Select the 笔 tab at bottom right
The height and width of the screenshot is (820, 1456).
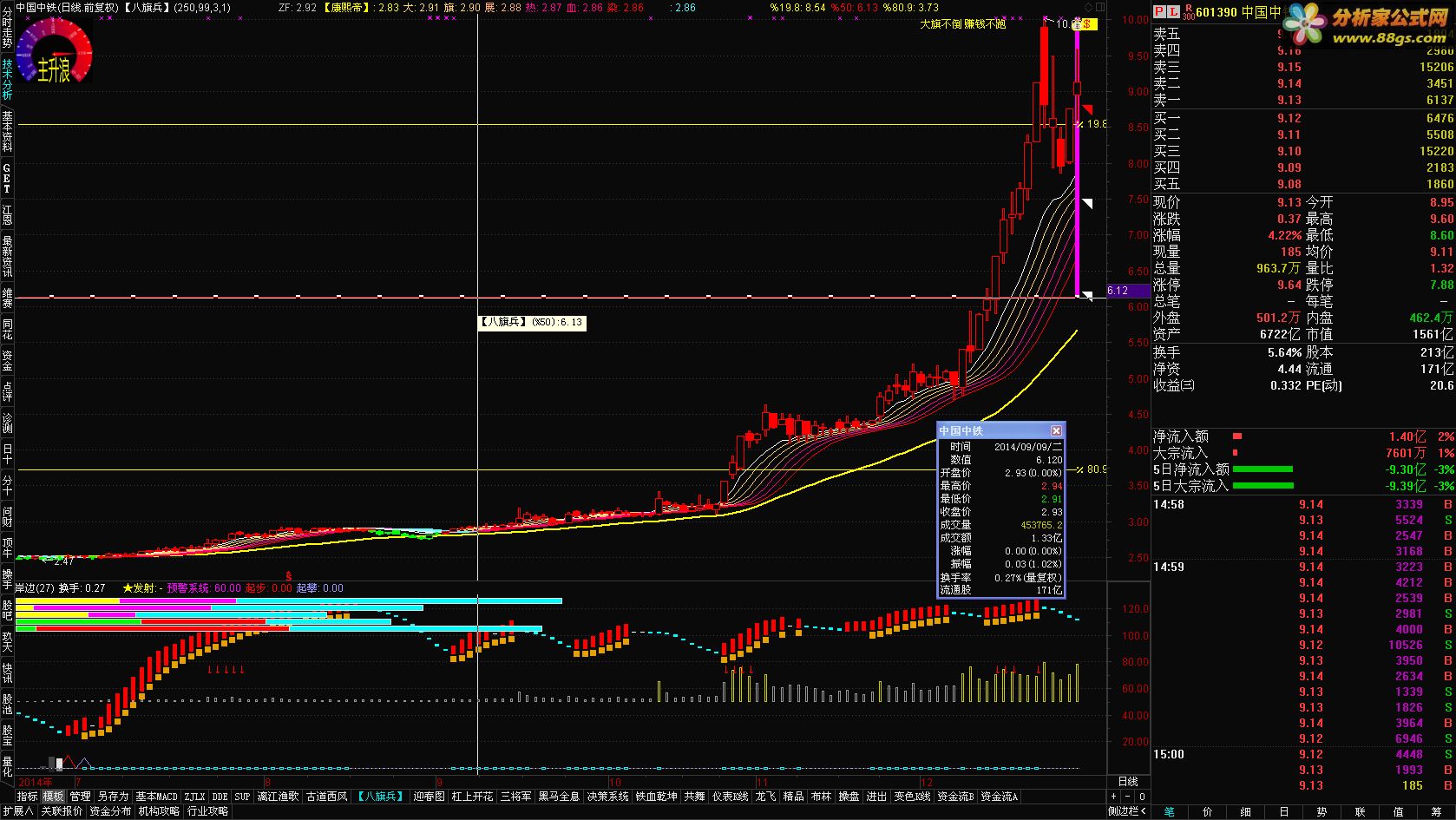[1169, 811]
